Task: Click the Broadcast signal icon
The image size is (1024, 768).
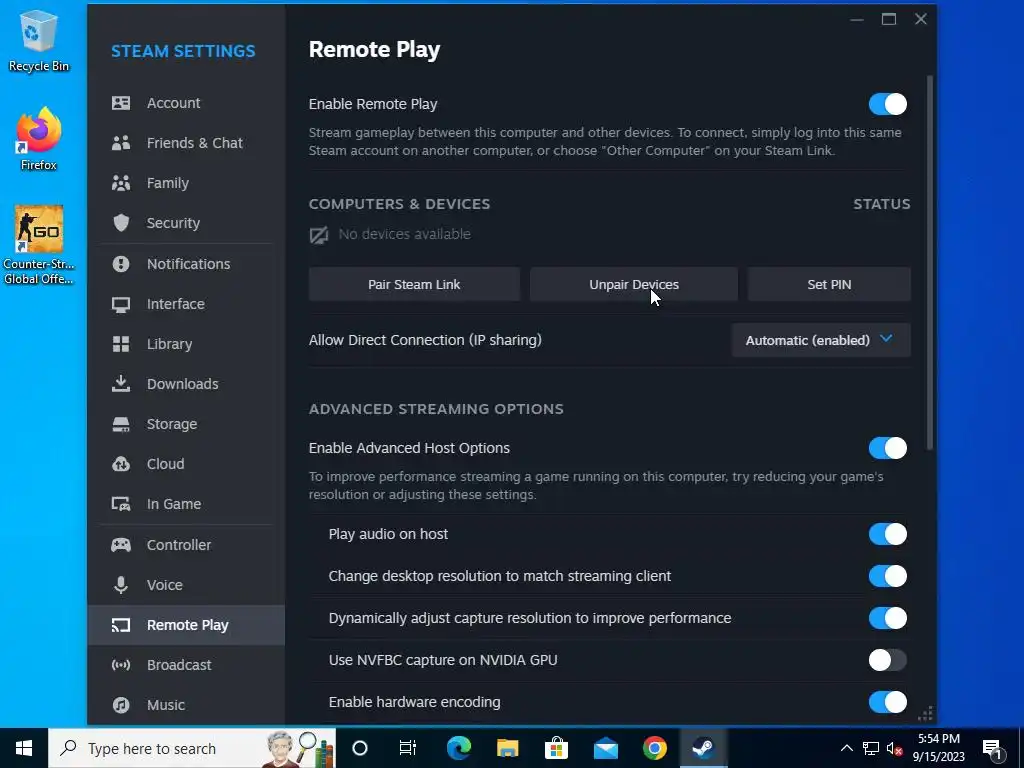Action: click(121, 665)
